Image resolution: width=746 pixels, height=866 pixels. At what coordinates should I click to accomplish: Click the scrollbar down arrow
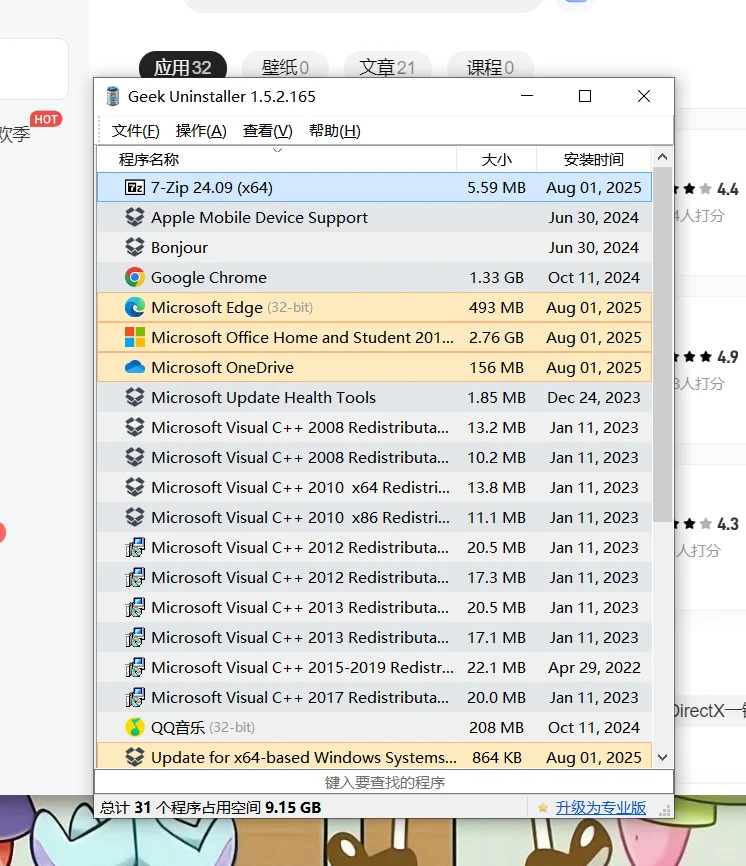pyautogui.click(x=663, y=757)
